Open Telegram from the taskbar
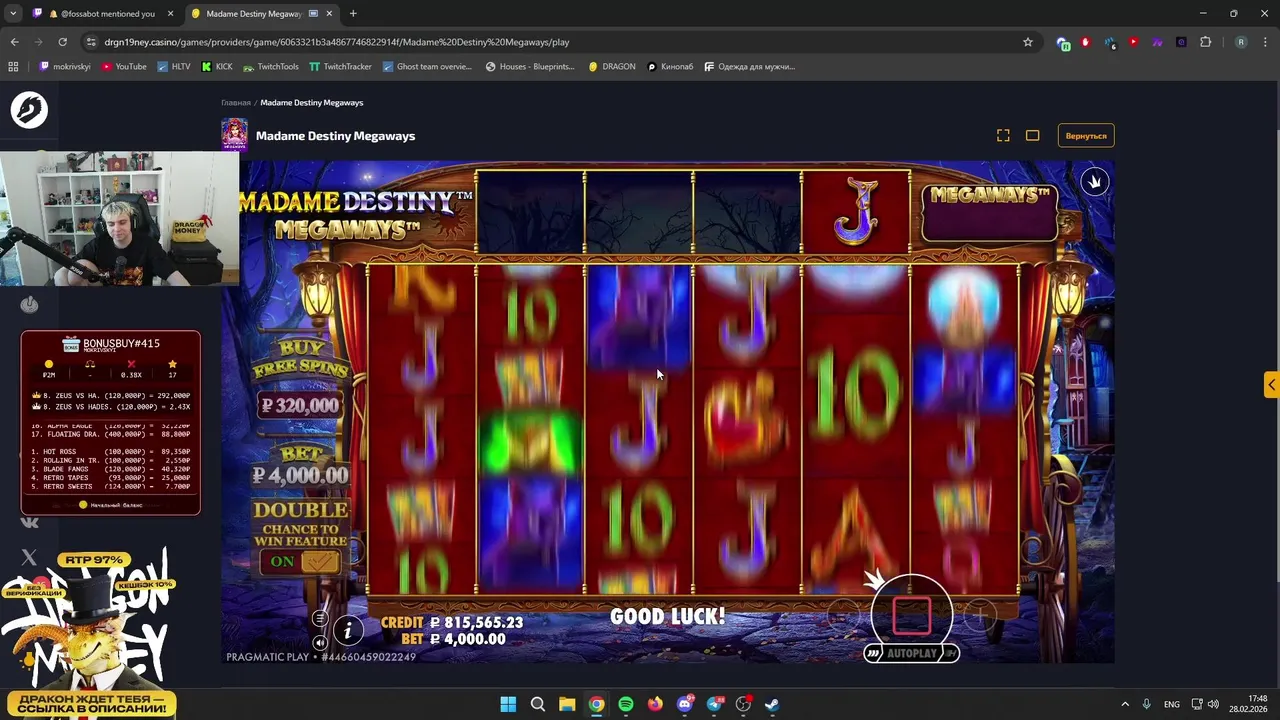Screen dimensions: 1280x720 pos(714,704)
